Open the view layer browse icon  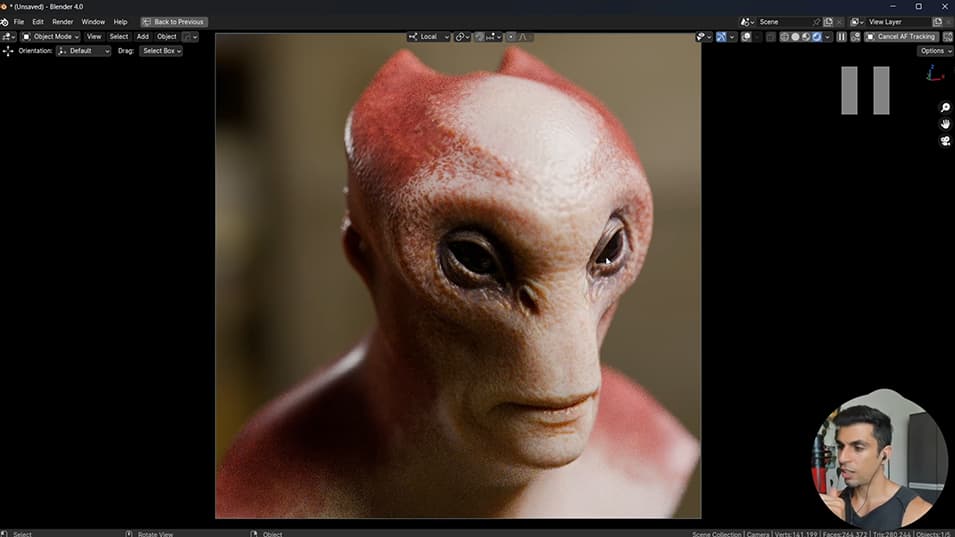click(x=857, y=22)
